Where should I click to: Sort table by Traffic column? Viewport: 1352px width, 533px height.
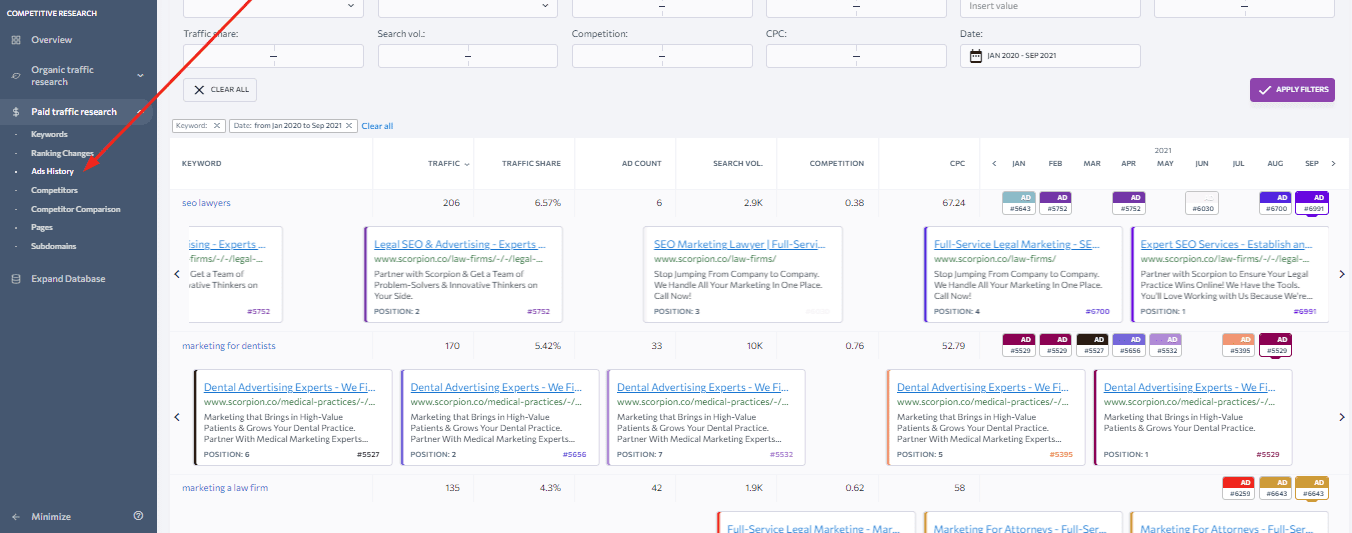(x=443, y=163)
